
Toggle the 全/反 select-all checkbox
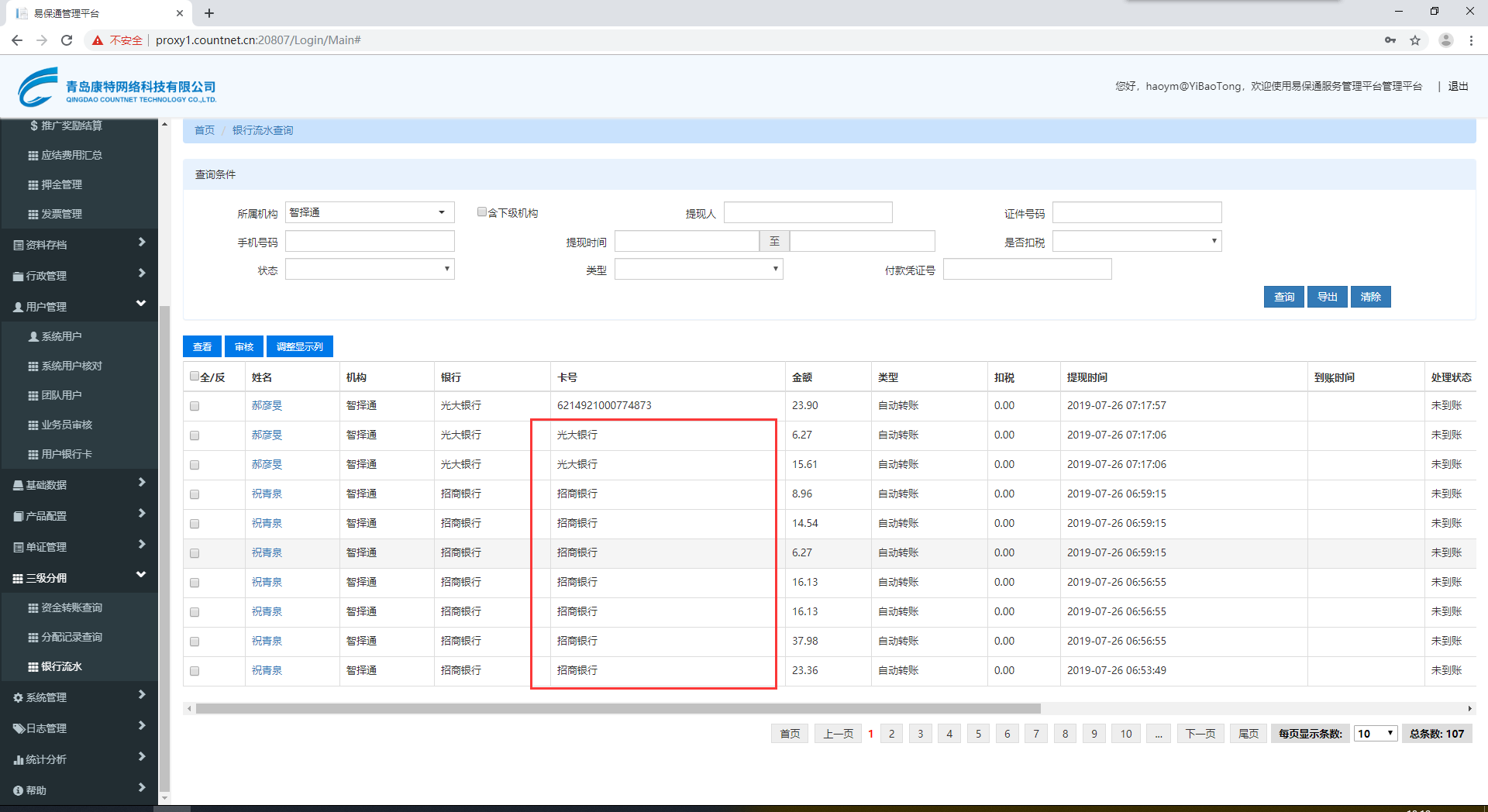coord(195,377)
